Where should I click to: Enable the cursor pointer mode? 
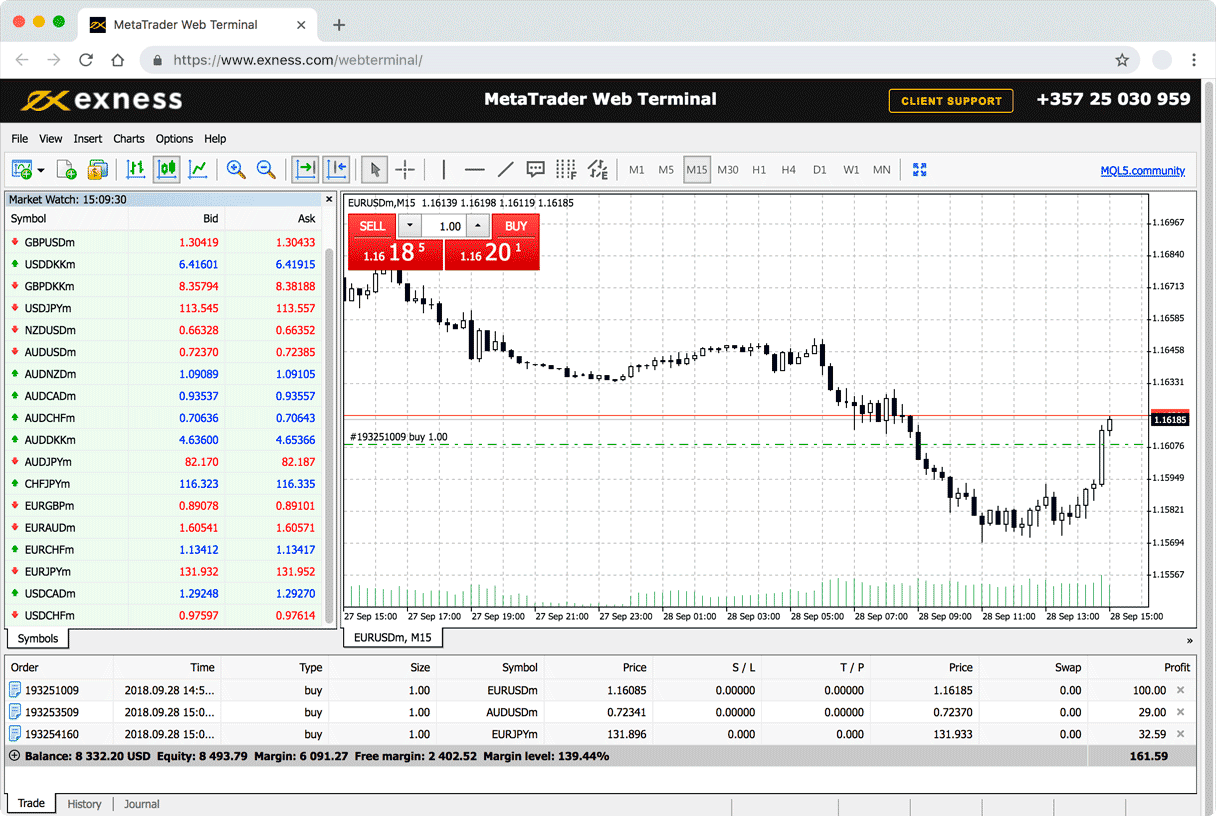pos(374,169)
